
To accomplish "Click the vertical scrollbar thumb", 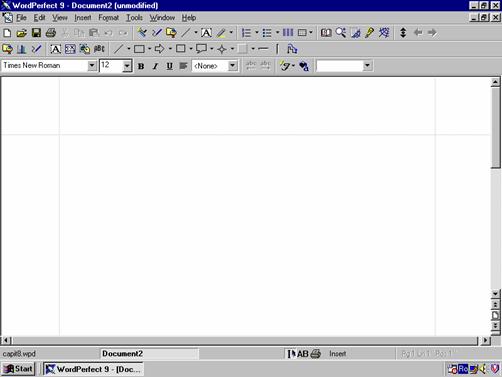I will (495, 127).
